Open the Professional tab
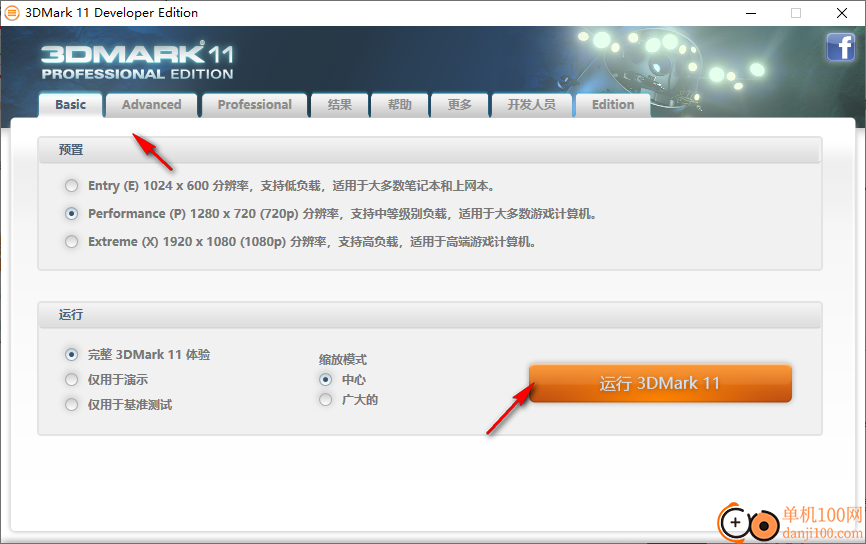Image resolution: width=866 pixels, height=544 pixels. click(255, 105)
